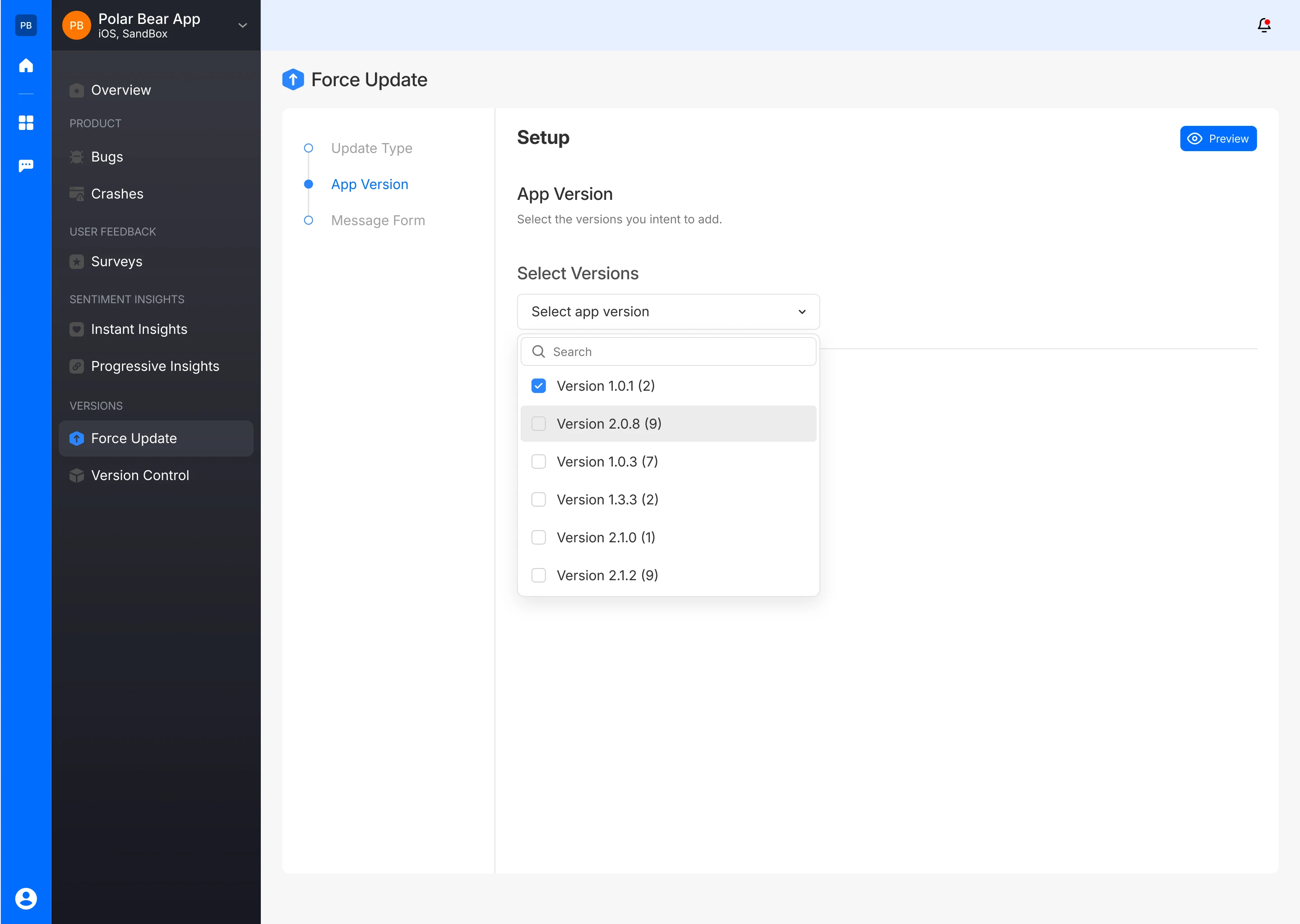Jump to the Message Form step

pos(378,220)
